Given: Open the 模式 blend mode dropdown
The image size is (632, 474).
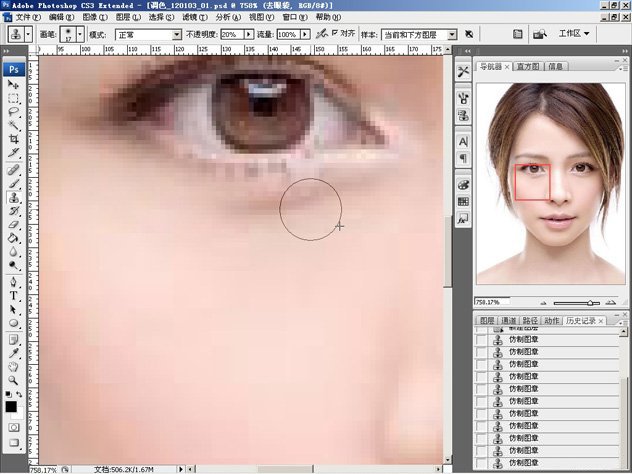Looking at the screenshot, I should (x=148, y=34).
